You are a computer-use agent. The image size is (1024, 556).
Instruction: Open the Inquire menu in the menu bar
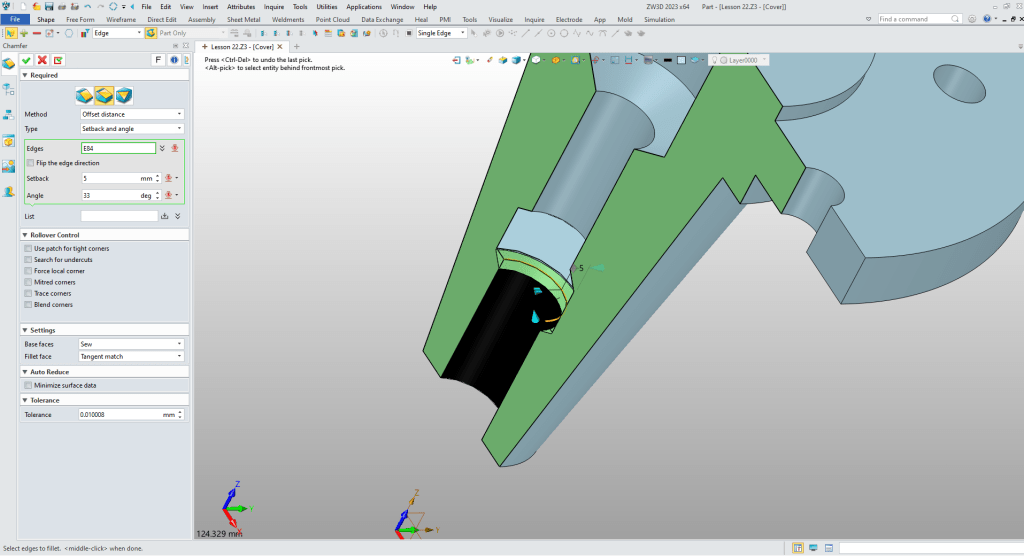point(274,6)
